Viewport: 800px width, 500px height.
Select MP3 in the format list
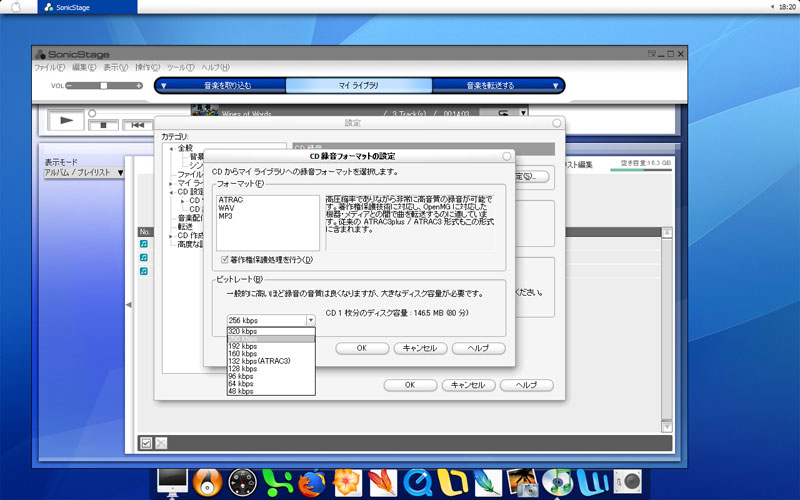[x=225, y=216]
